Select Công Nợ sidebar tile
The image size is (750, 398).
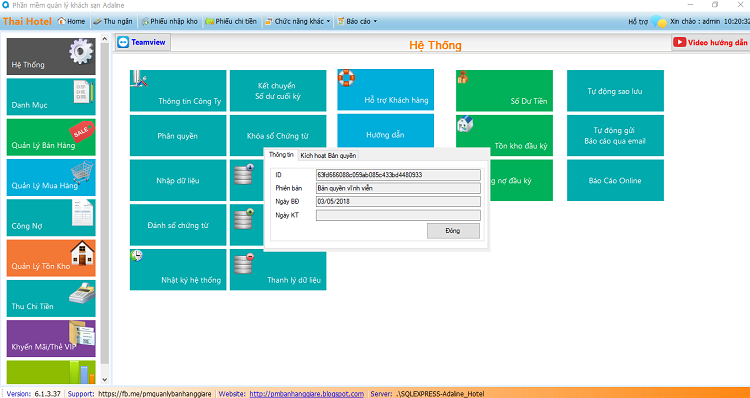click(51, 218)
